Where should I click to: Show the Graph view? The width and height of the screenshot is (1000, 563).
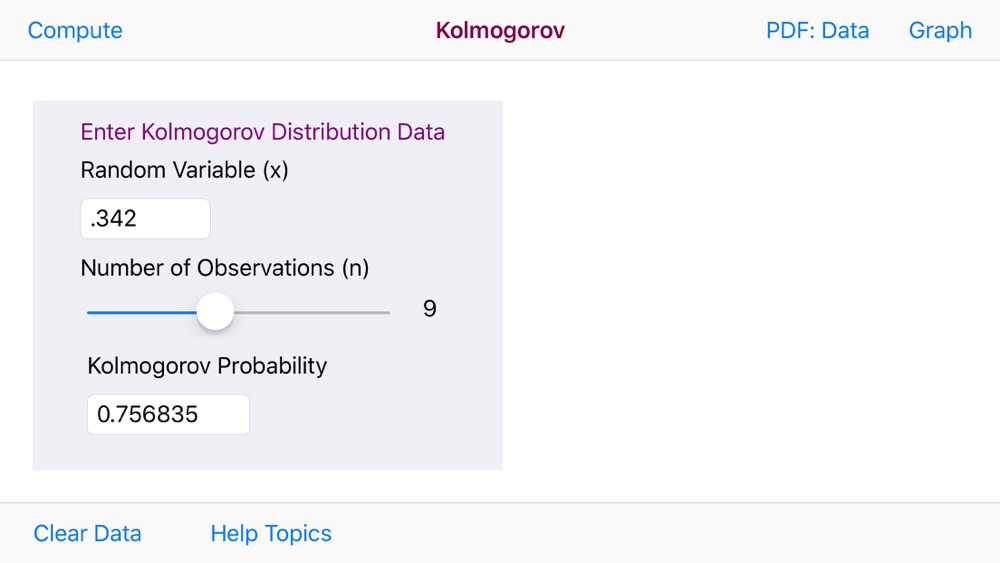tap(940, 31)
